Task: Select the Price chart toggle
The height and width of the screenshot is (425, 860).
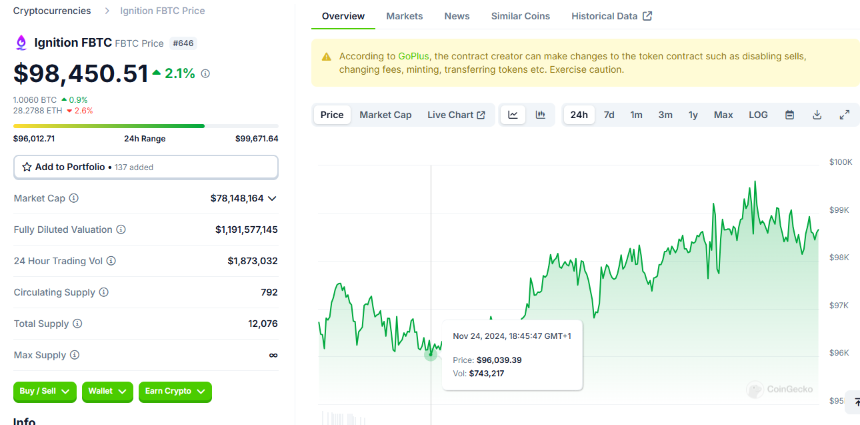Action: tap(332, 115)
